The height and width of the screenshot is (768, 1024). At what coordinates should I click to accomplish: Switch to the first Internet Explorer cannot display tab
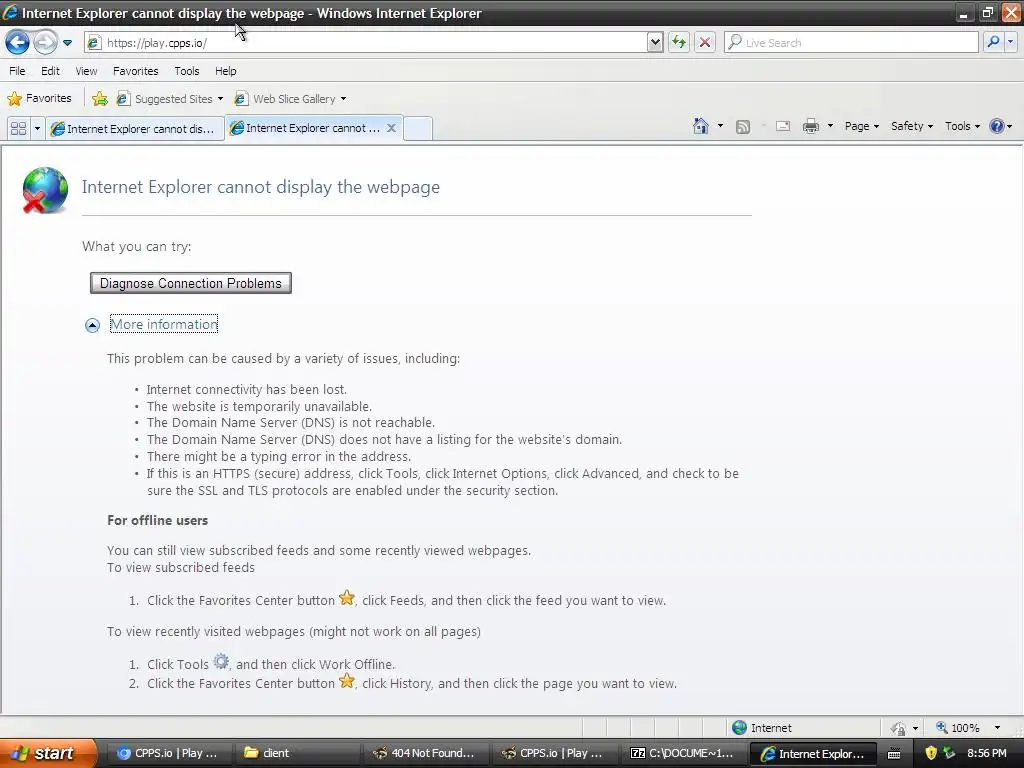[135, 129]
